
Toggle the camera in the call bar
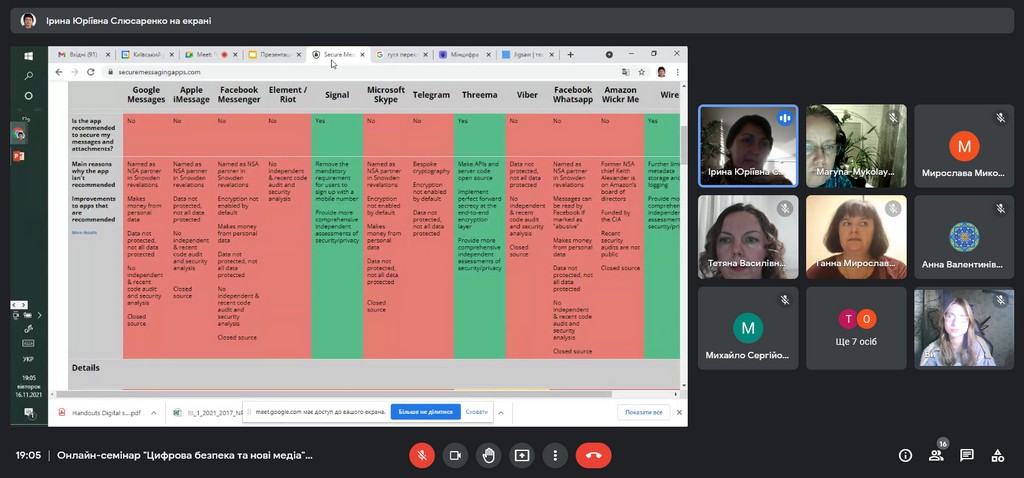coord(455,455)
